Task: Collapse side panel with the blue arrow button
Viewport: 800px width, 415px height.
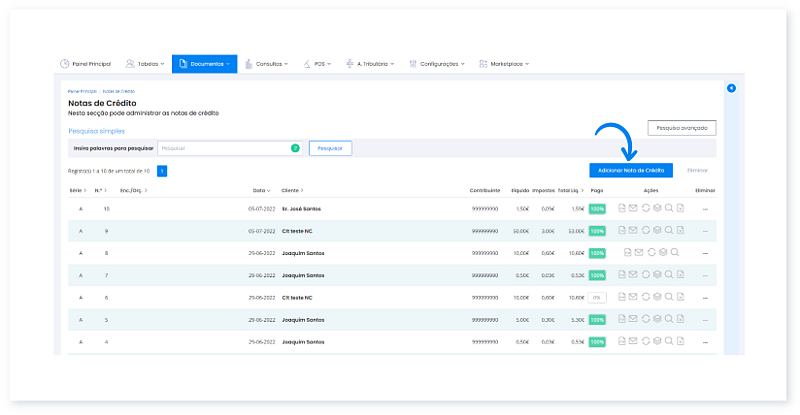Action: (x=731, y=88)
